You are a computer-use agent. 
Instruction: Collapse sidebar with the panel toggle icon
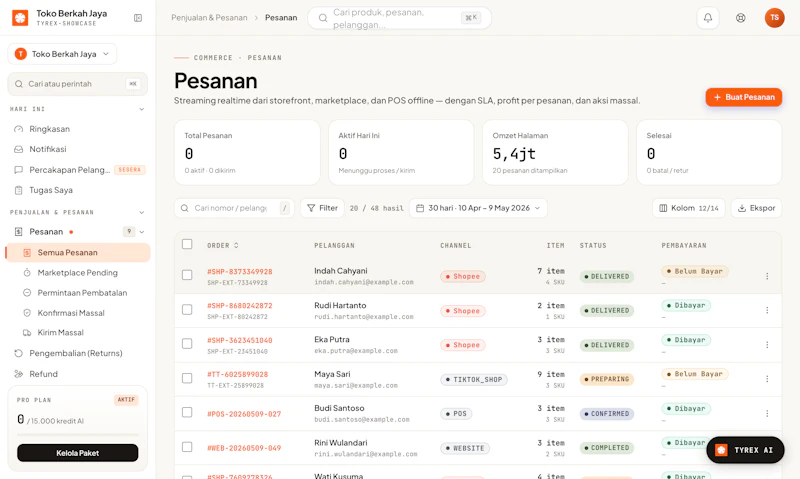coord(138,18)
